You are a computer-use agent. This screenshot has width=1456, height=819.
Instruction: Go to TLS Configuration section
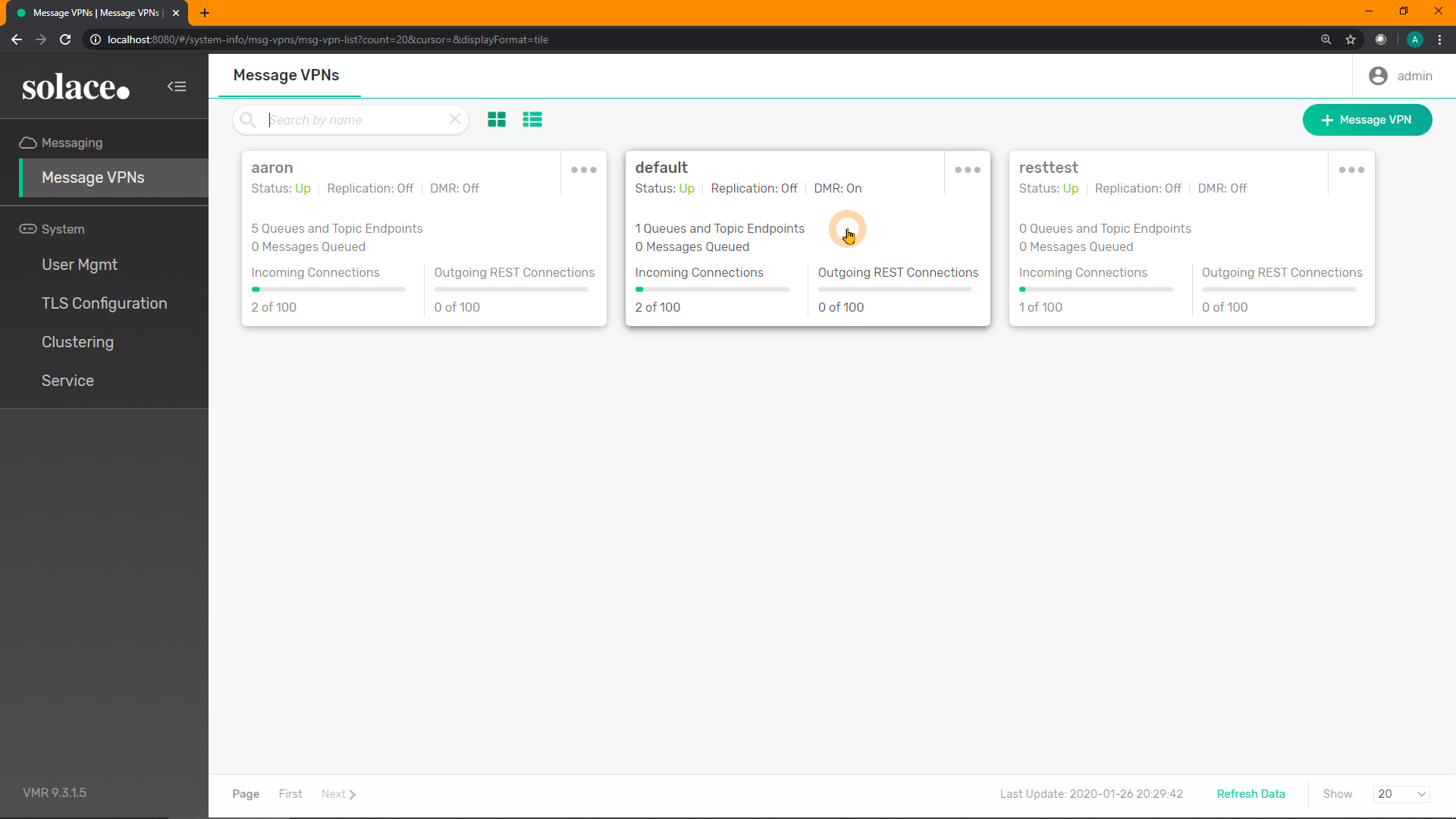(x=105, y=303)
